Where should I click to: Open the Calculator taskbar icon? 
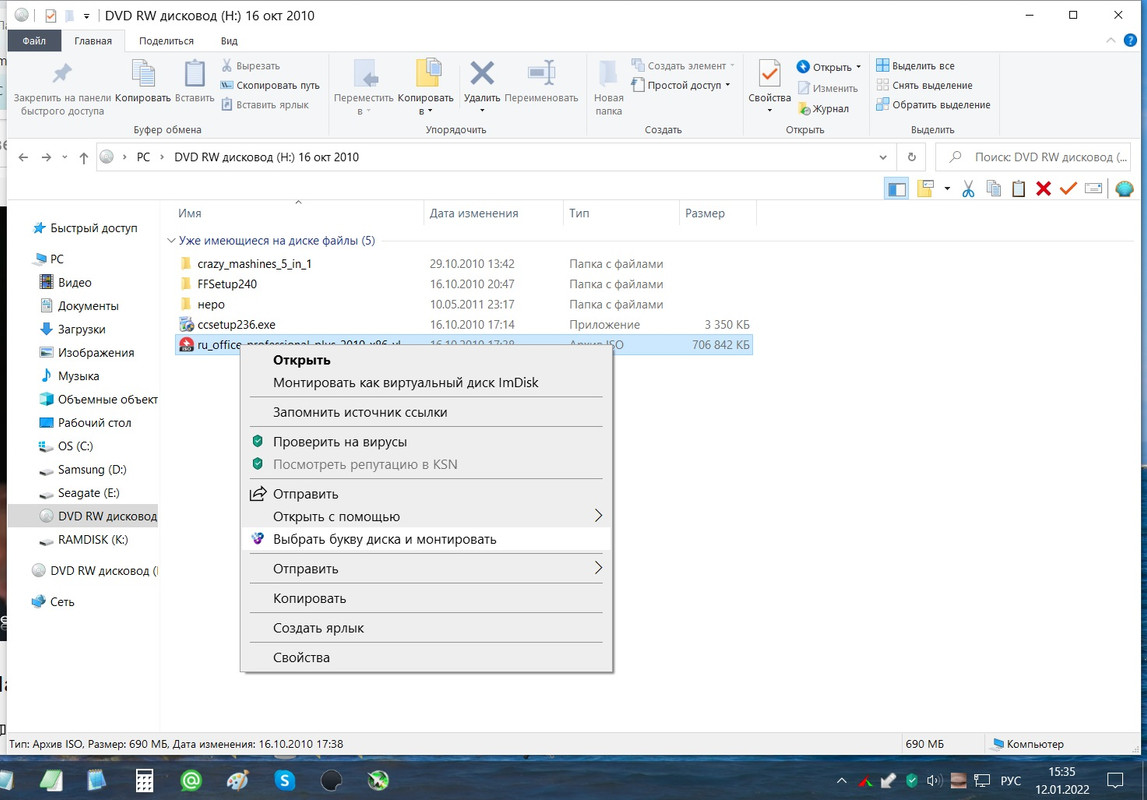tap(145, 780)
